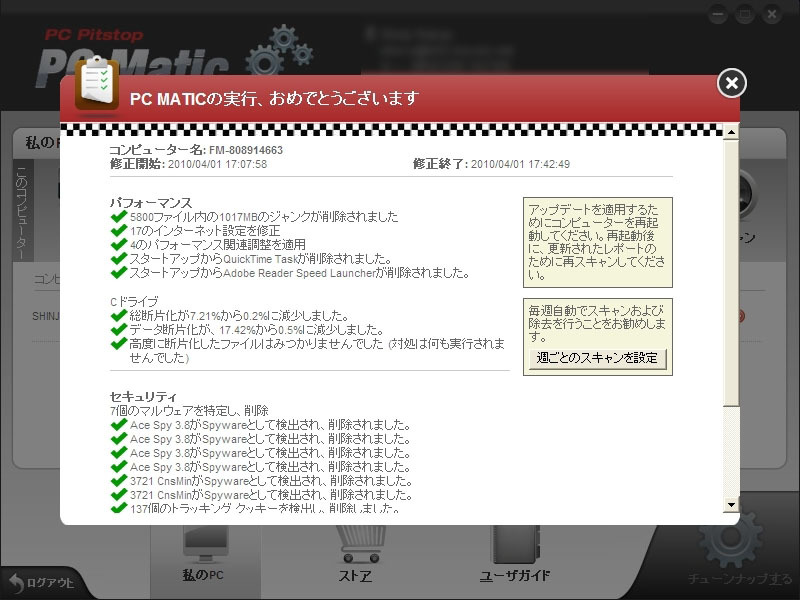
Task: Click the パフォーマンス section heading
Action: (151, 203)
